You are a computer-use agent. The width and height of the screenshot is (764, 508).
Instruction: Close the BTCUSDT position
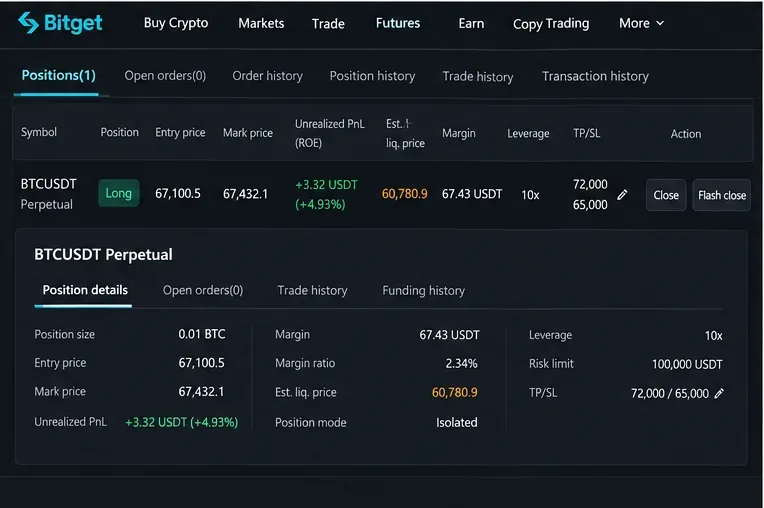point(666,195)
